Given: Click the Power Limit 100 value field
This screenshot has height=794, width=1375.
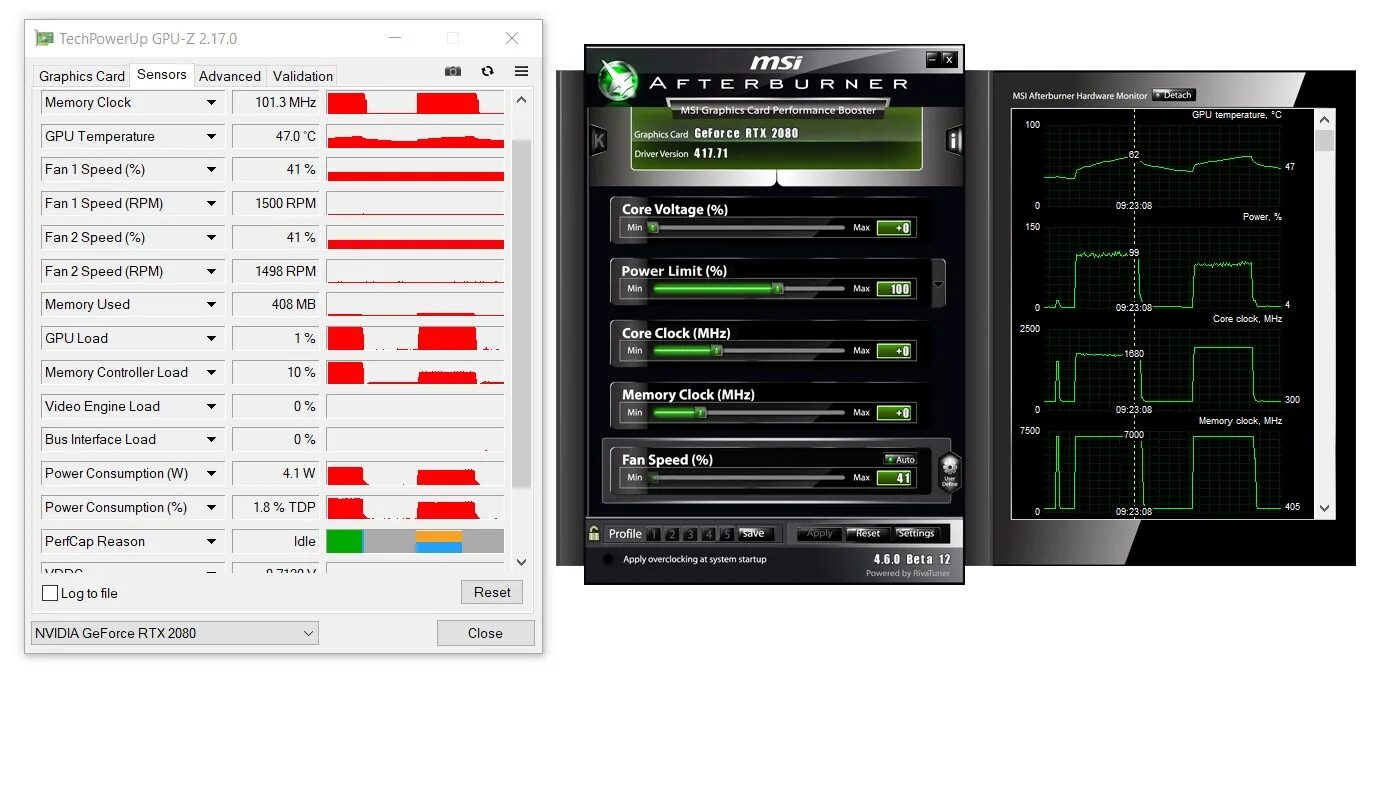Looking at the screenshot, I should point(894,289).
